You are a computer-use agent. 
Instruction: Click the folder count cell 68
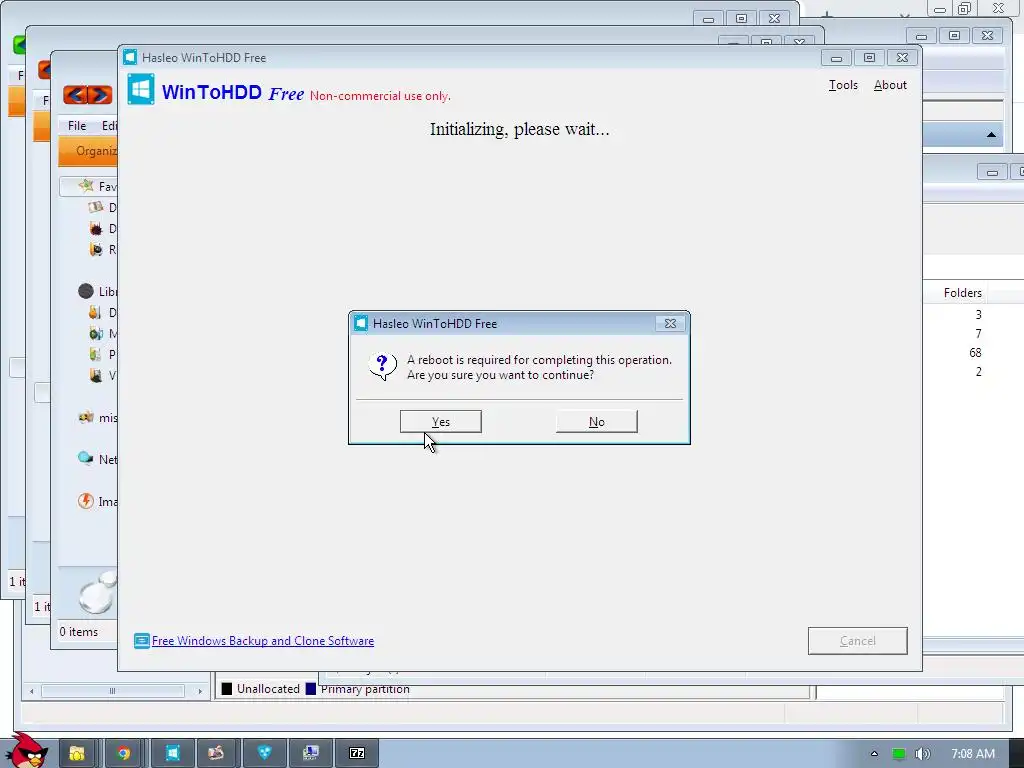coord(975,353)
